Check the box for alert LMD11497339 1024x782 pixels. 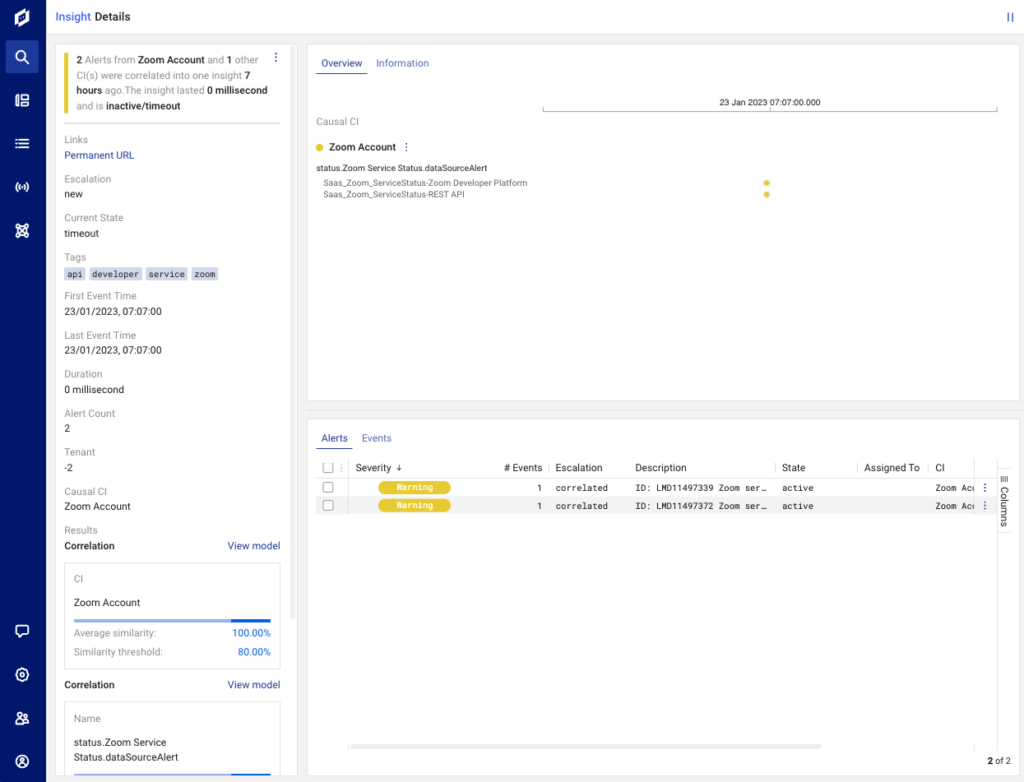pyautogui.click(x=328, y=487)
